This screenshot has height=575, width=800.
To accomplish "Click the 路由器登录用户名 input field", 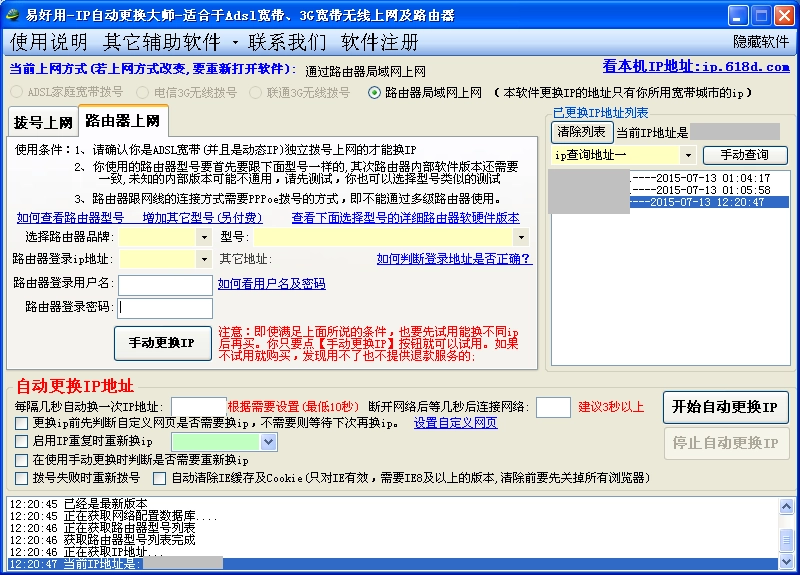I will coord(165,285).
